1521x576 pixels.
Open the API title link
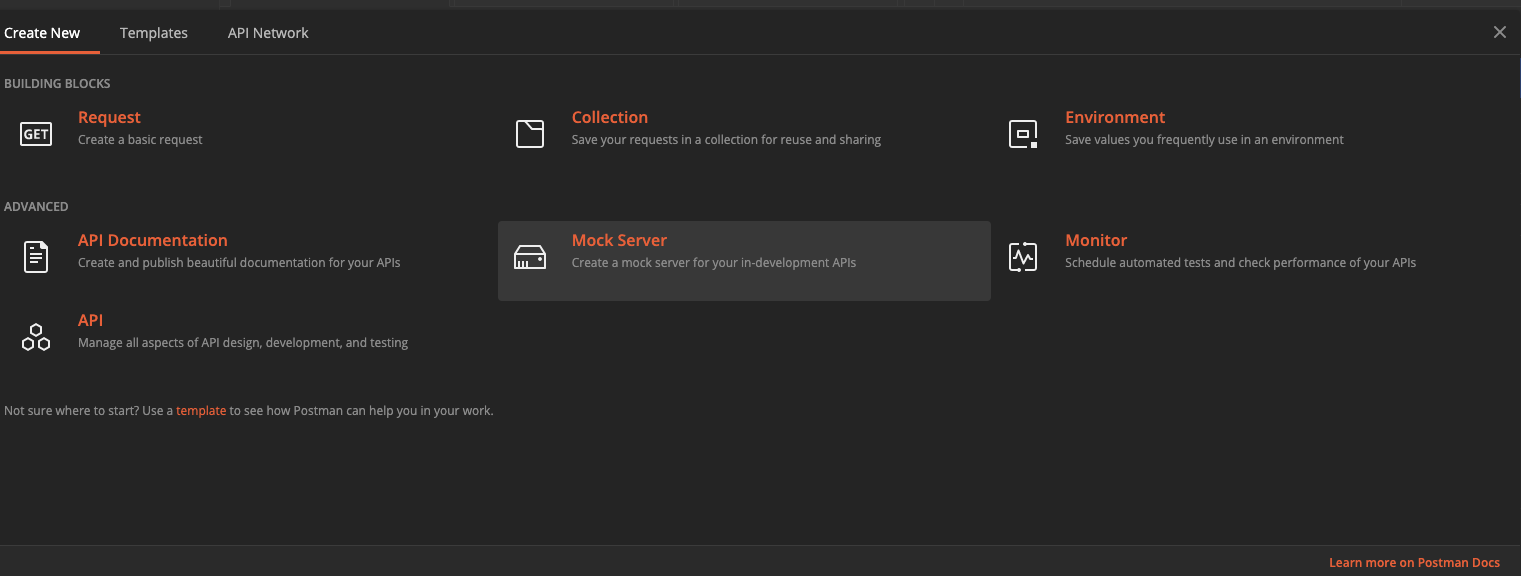[x=90, y=320]
